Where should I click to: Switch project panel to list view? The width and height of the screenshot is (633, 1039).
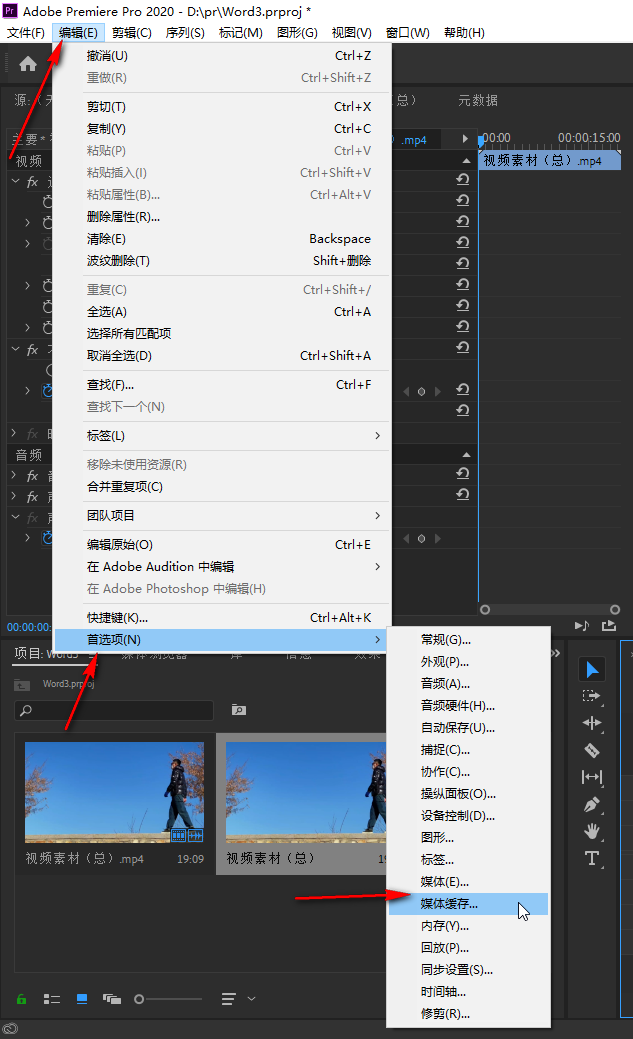52,998
